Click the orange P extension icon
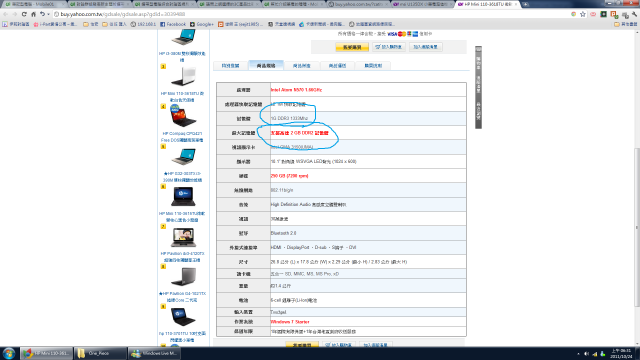Viewport: 640px width, 360px height. [x=614, y=14]
